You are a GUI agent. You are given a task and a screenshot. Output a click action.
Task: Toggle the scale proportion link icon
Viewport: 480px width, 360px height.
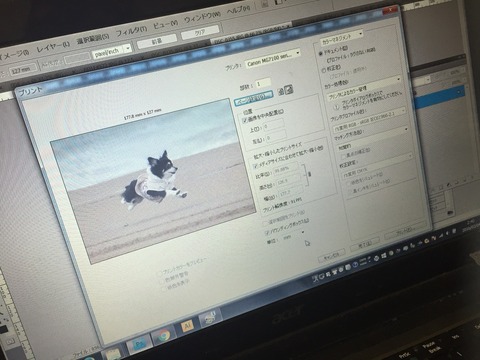tap(309, 174)
